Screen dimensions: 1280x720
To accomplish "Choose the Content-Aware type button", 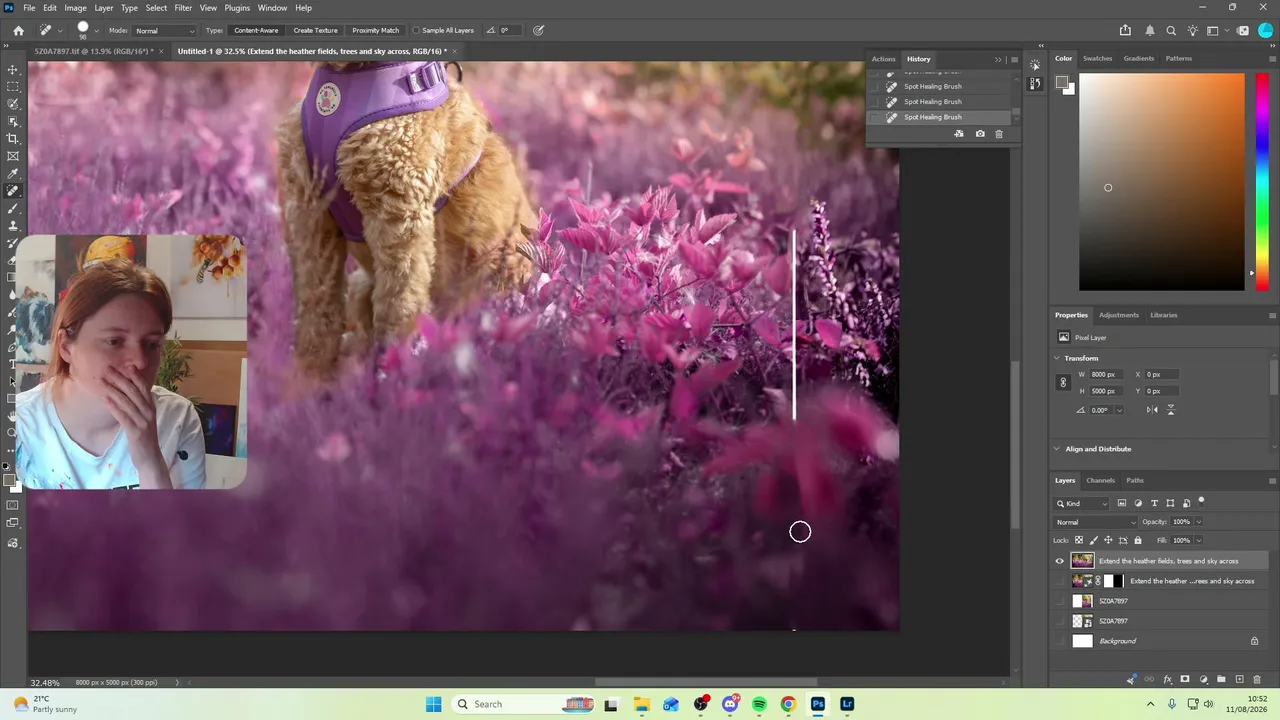I will point(256,30).
